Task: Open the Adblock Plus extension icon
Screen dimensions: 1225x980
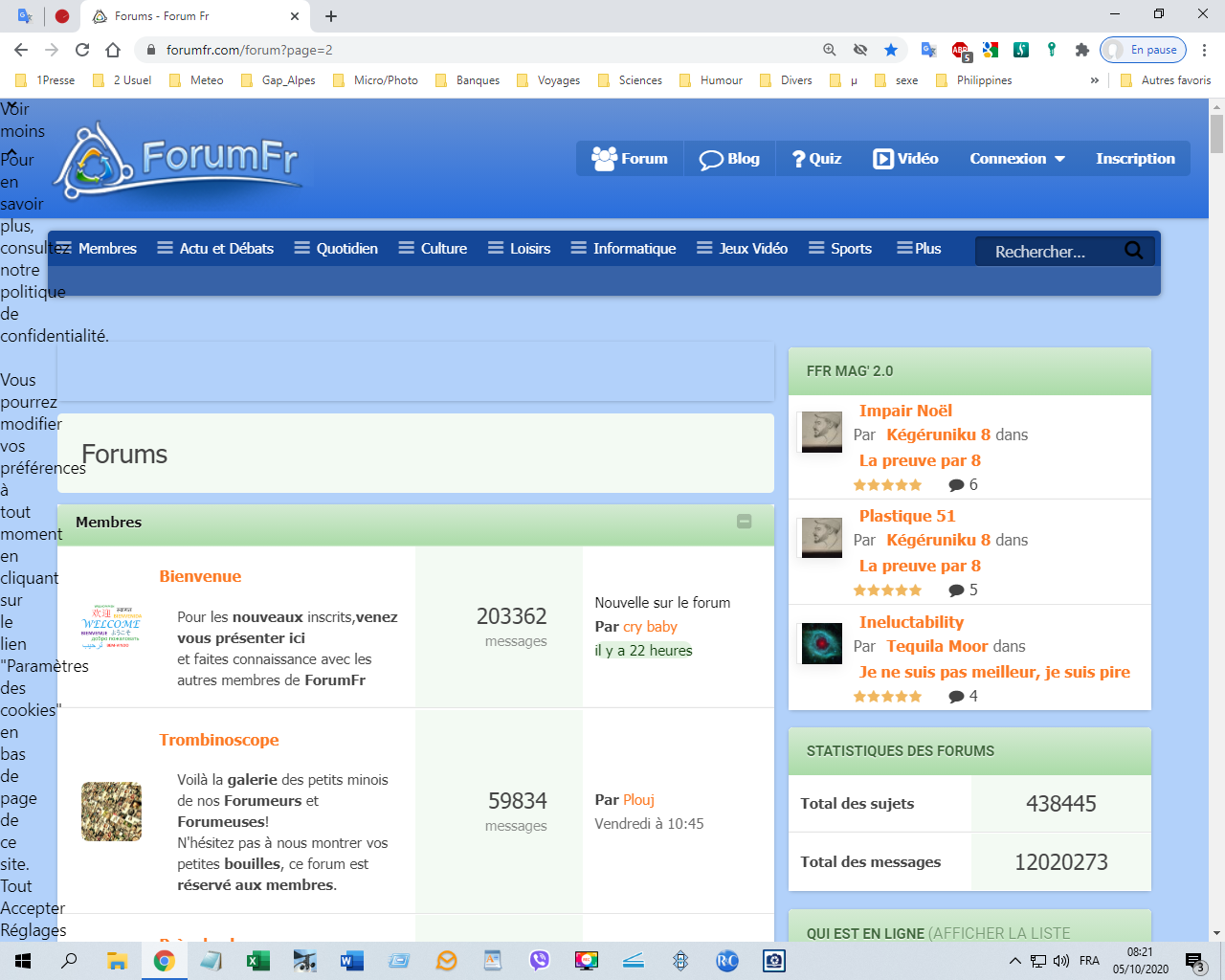Action: click(960, 50)
